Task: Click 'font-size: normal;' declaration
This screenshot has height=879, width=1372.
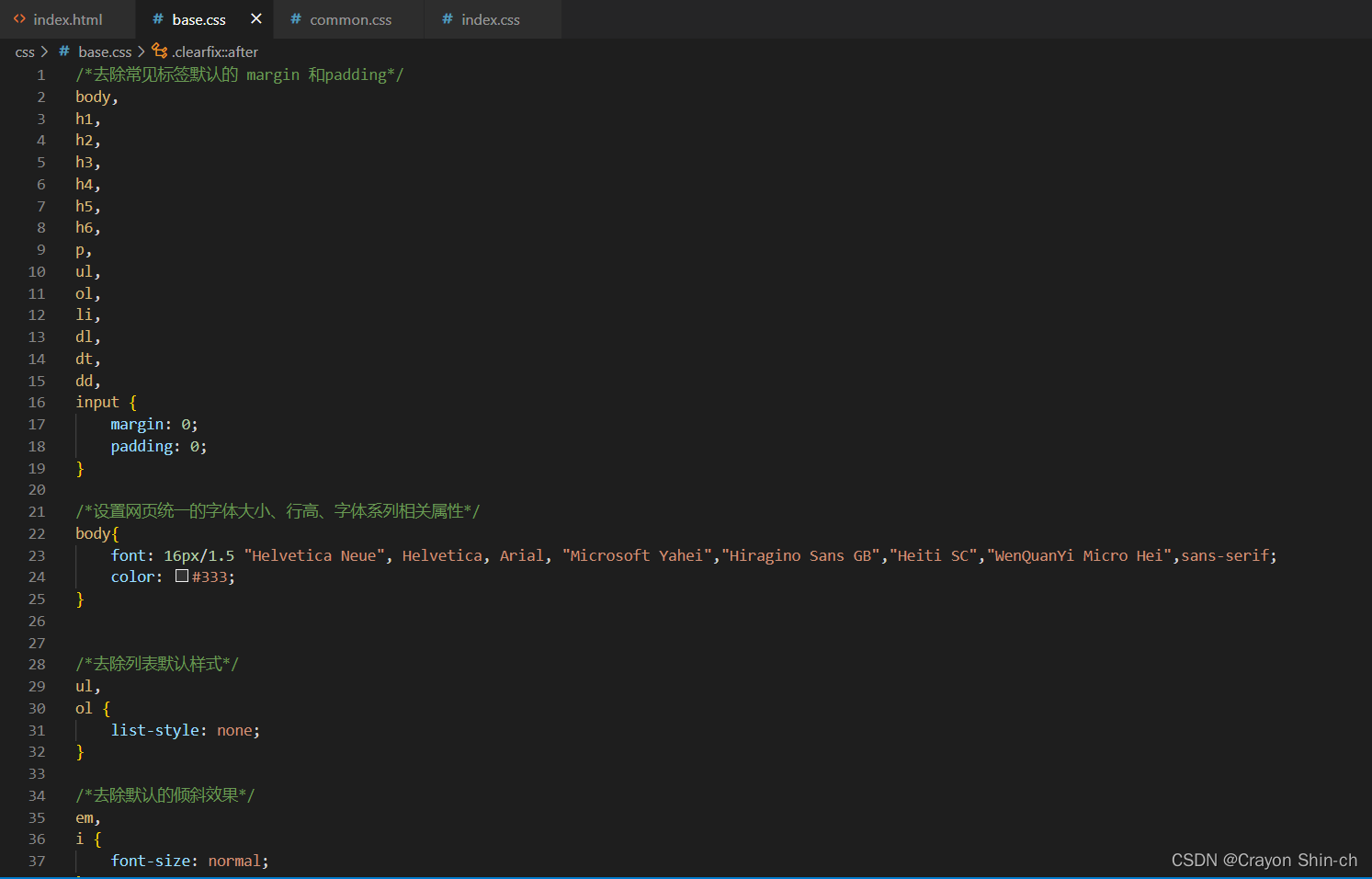Action: coord(189,862)
